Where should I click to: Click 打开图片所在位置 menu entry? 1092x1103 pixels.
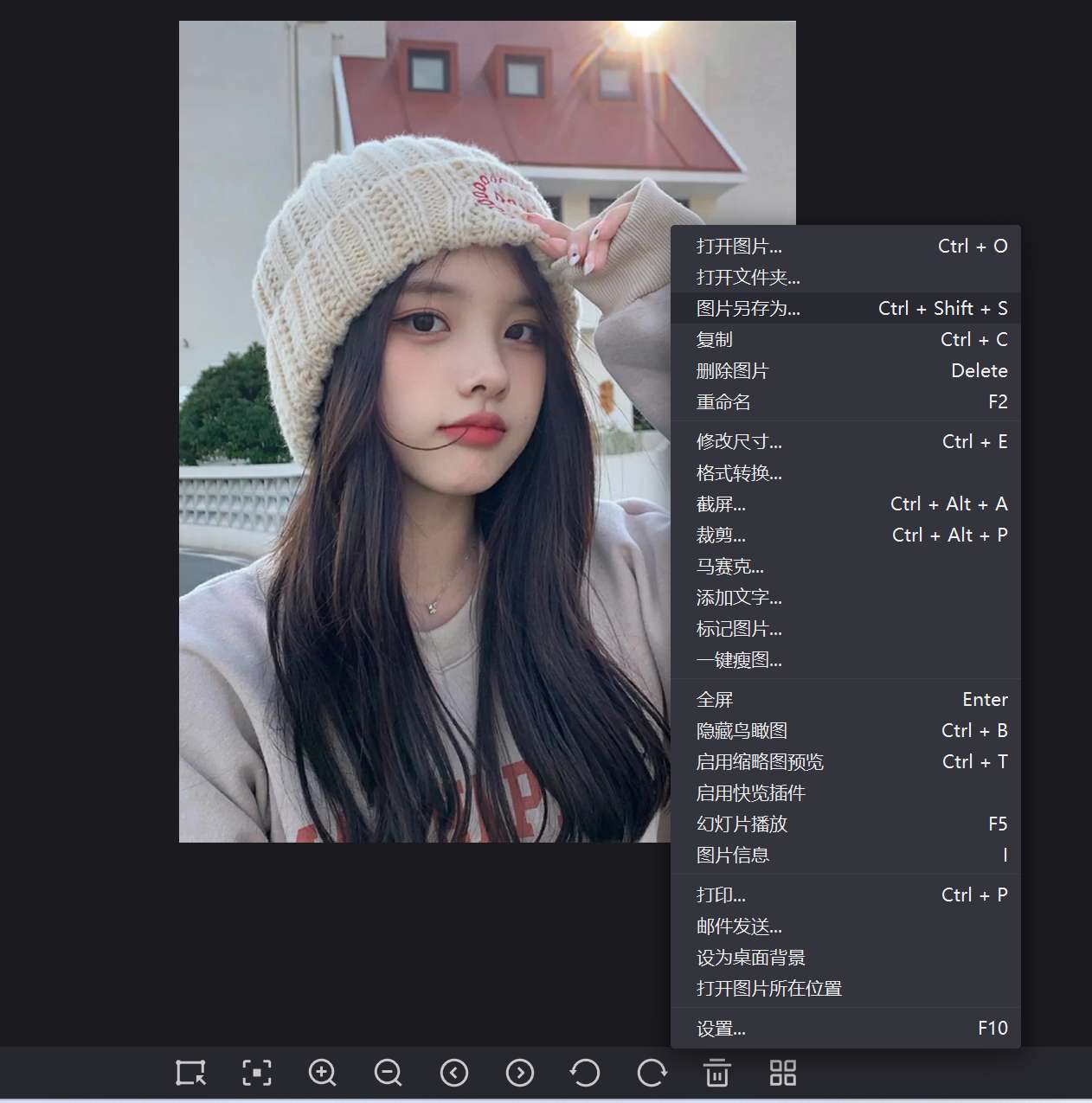(x=845, y=989)
